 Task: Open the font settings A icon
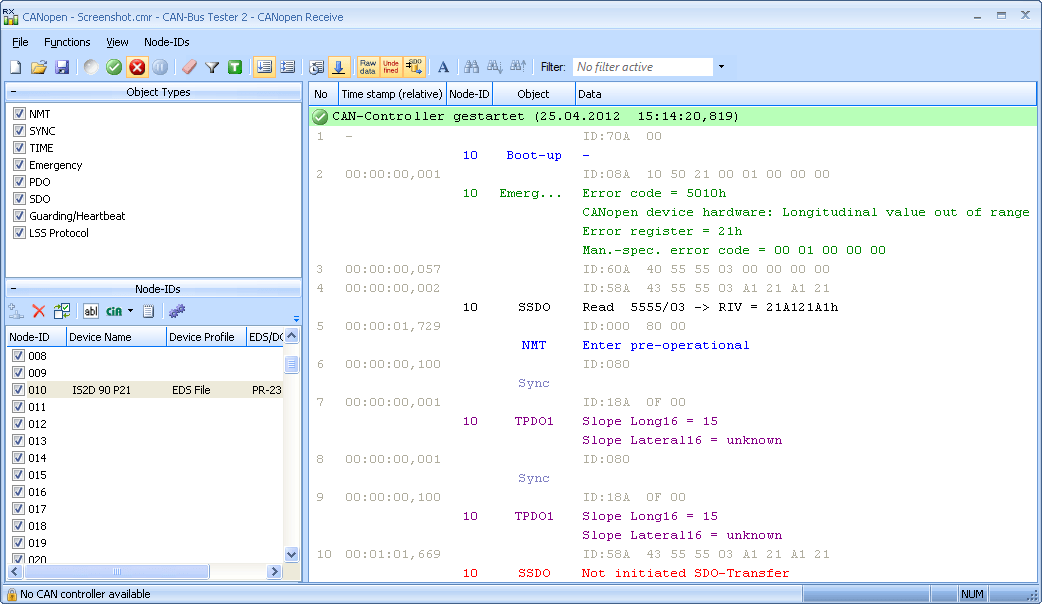tap(443, 67)
